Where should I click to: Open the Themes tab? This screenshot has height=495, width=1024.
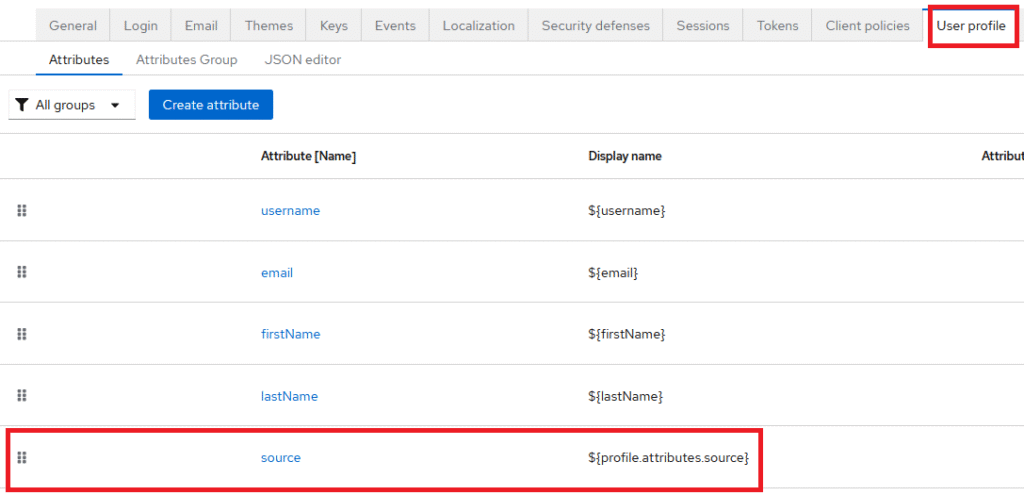268,26
